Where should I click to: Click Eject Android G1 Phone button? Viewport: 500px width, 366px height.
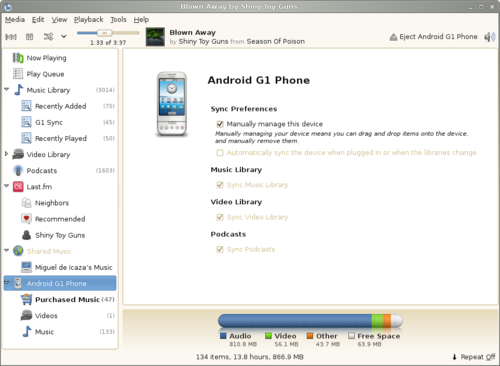[x=433, y=37]
